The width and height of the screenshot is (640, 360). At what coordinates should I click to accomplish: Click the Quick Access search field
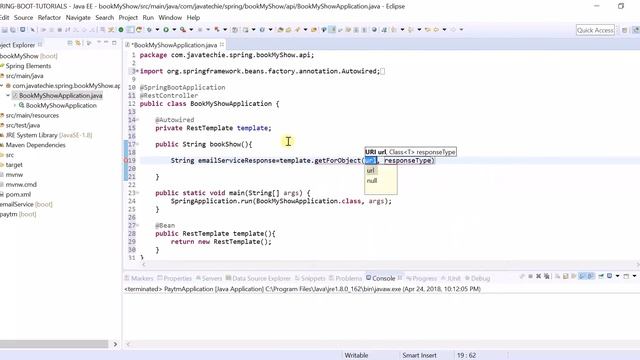[595, 30]
